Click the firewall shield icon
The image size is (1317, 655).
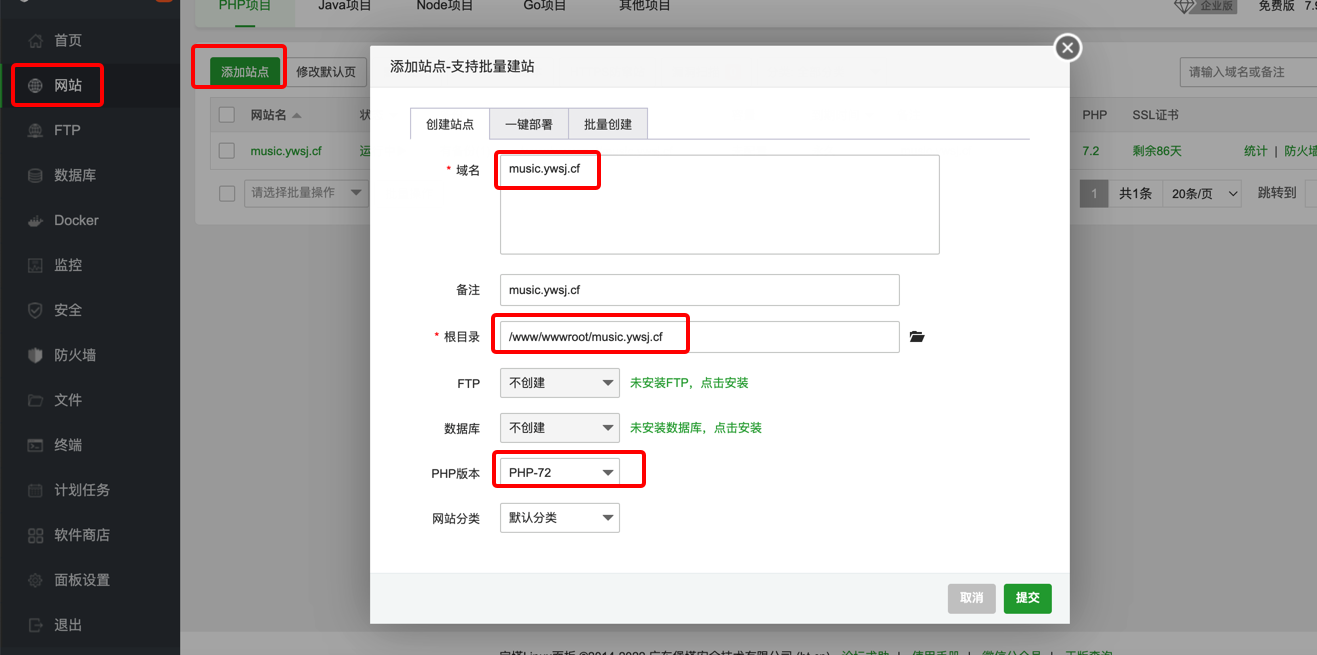click(36, 356)
